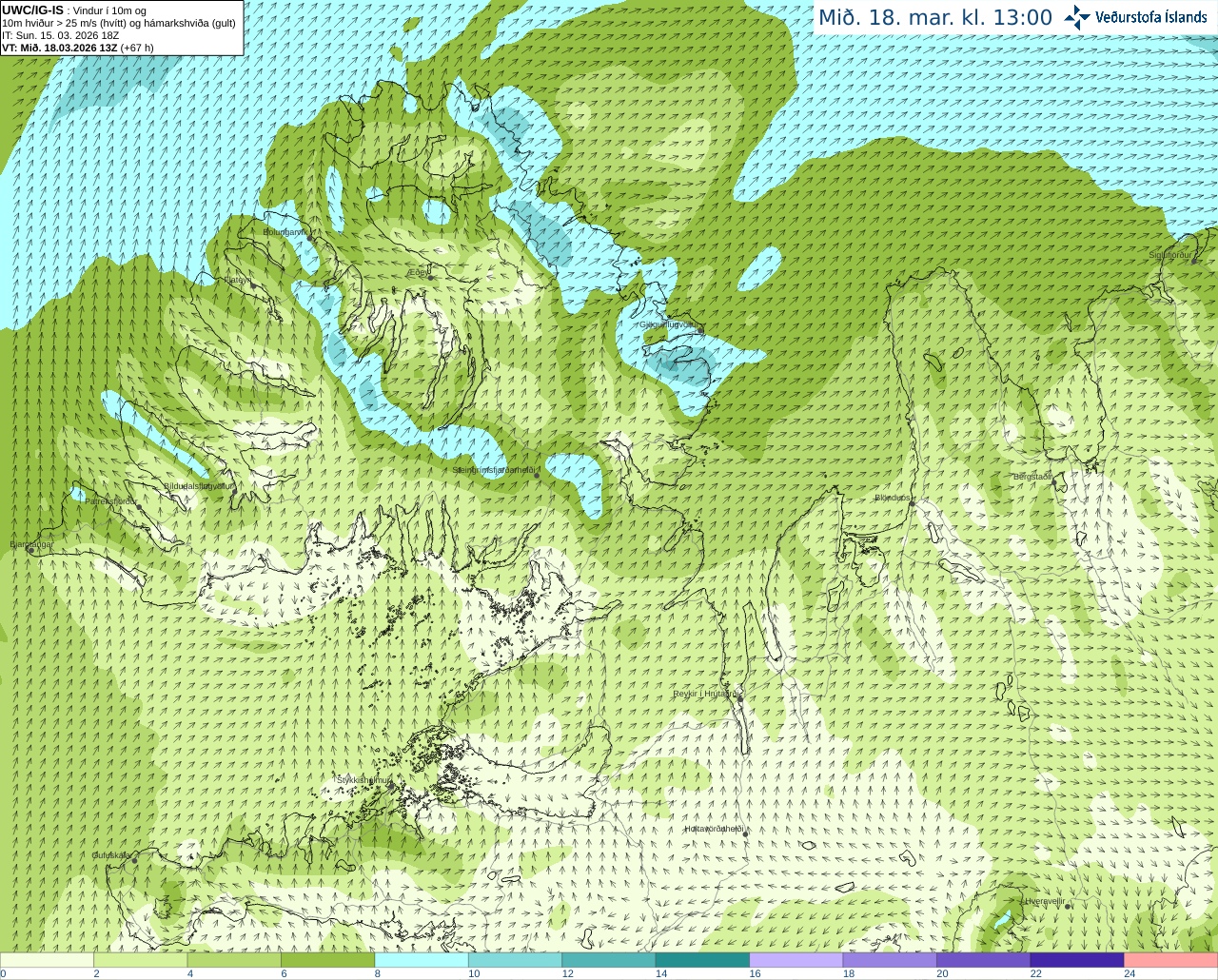Screen dimensions: 1218x980
Task: Click the 12–14 m/s teal legend swatch
Action: pos(609,960)
